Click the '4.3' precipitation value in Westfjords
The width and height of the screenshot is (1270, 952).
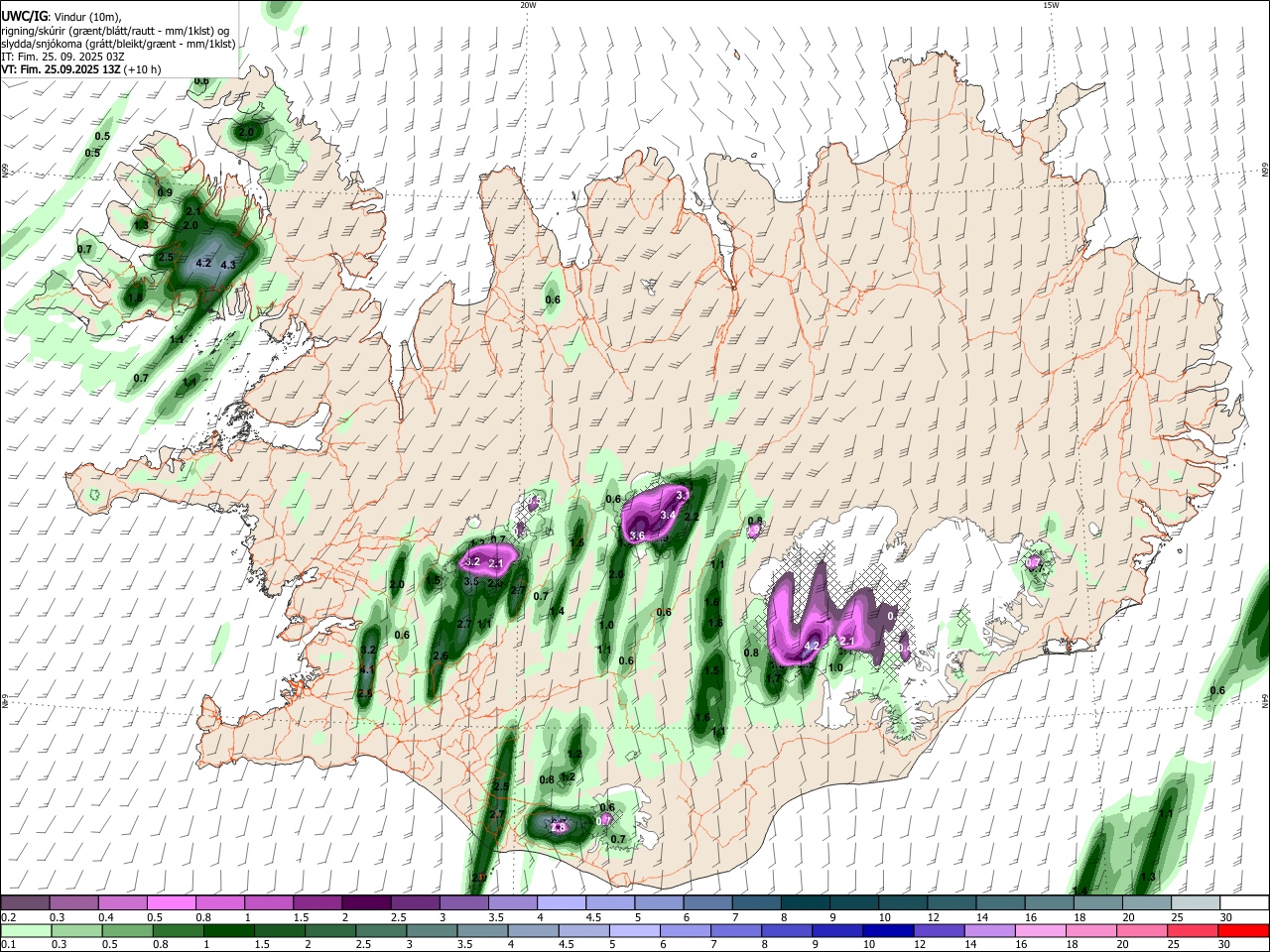click(x=228, y=265)
